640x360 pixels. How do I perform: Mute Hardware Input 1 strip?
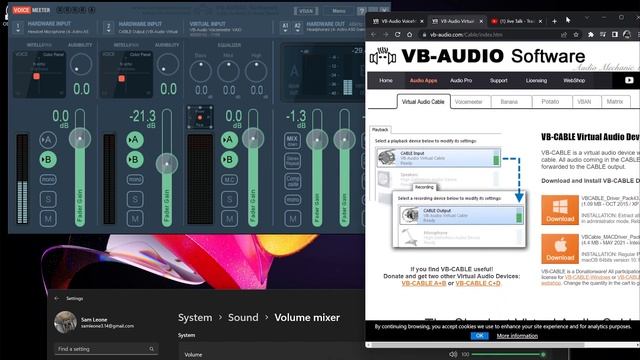48,219
